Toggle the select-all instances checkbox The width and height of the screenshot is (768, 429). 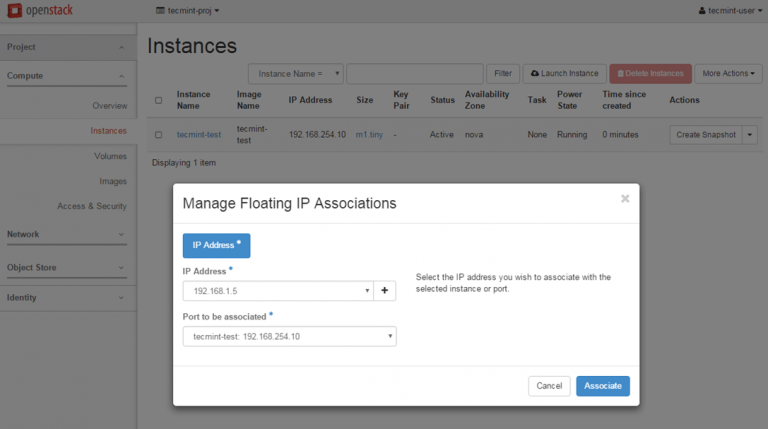158,100
